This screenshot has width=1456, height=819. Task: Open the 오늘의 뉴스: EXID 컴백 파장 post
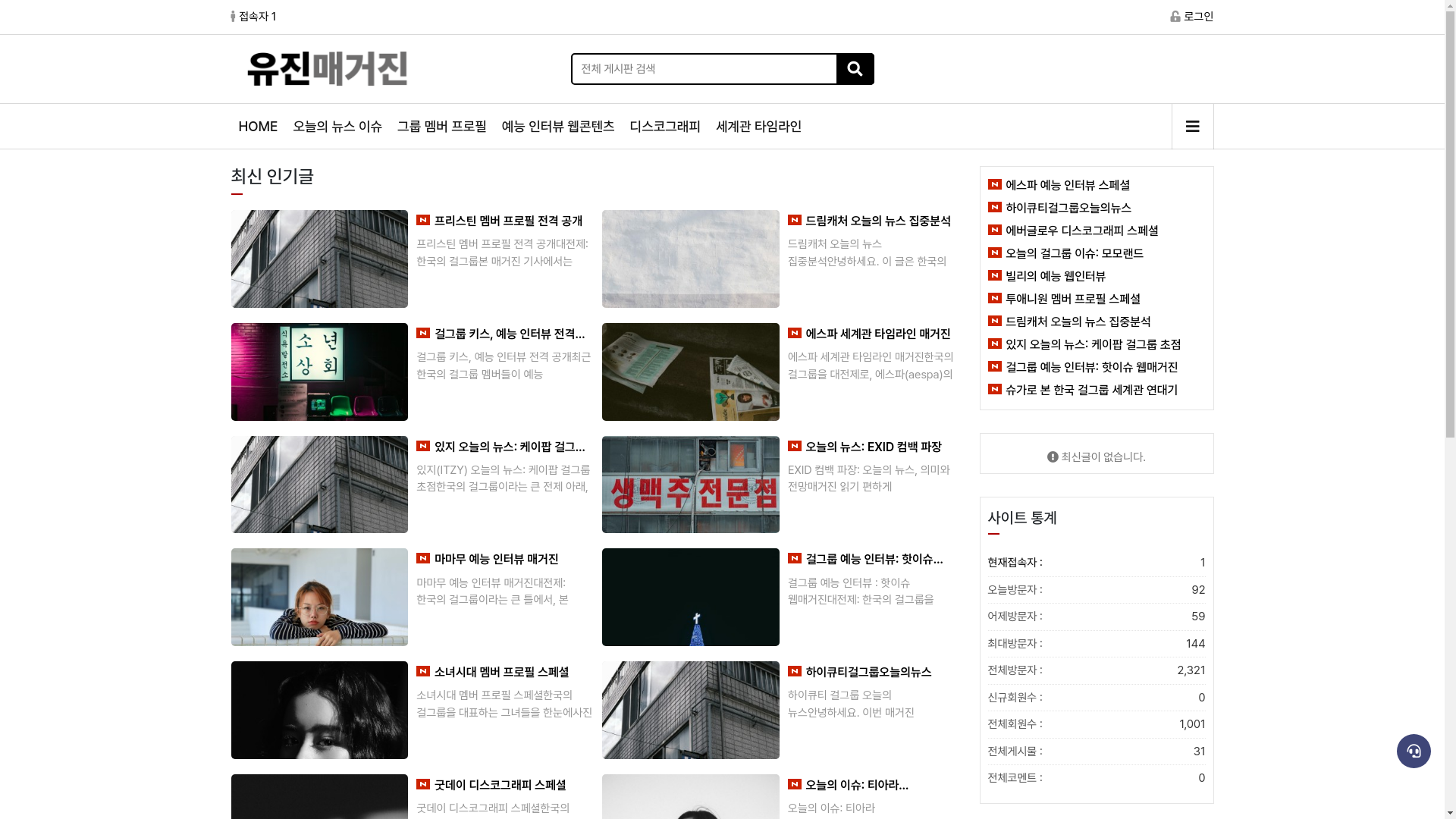tap(873, 447)
